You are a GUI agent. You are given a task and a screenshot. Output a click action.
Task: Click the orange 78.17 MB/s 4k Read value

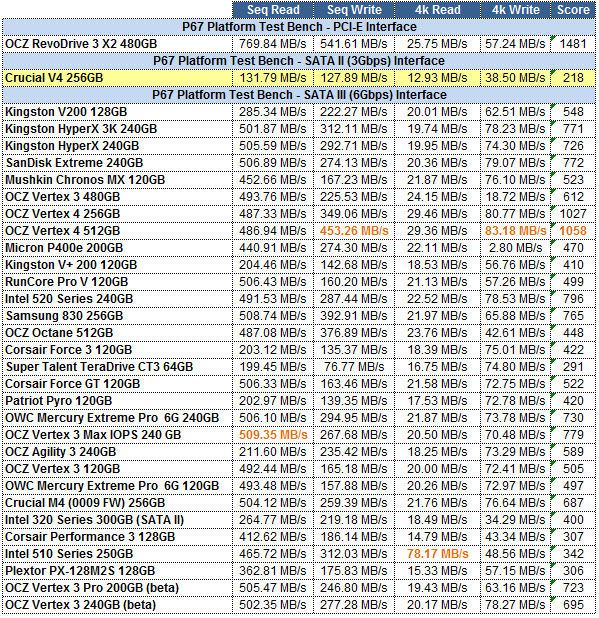[437, 554]
